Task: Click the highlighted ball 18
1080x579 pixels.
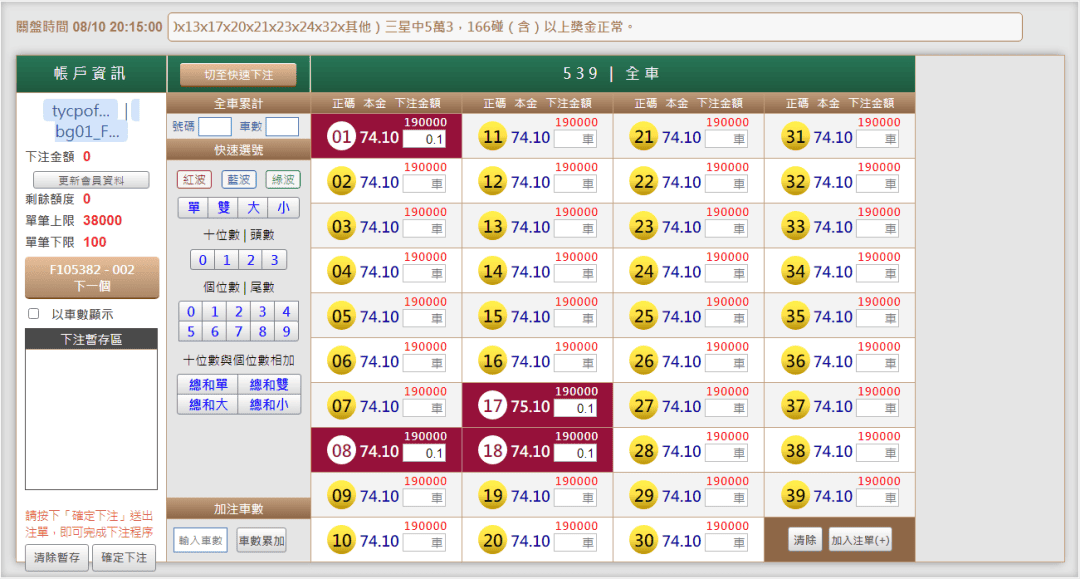Action: coord(492,451)
